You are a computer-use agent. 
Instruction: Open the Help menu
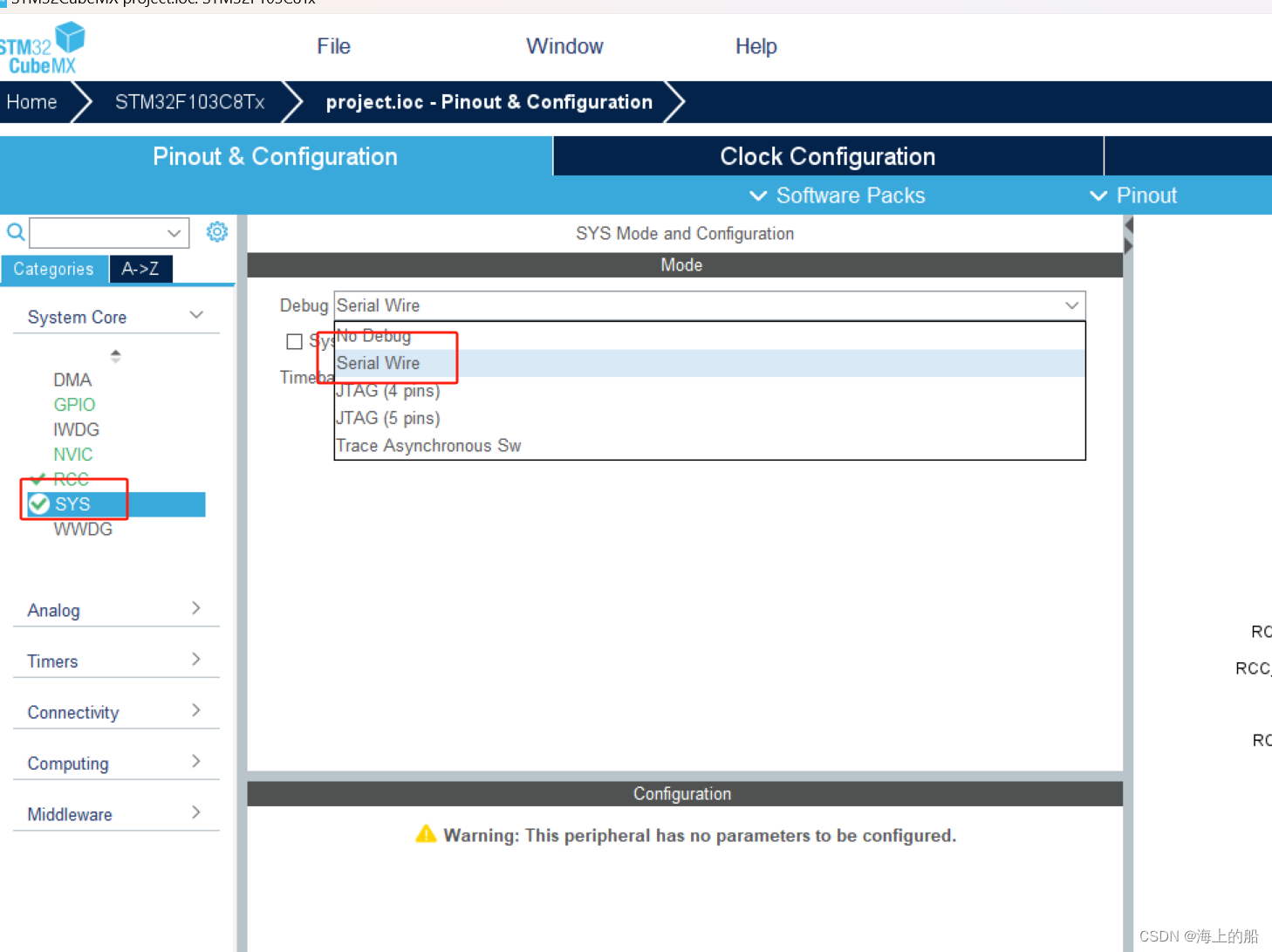(756, 46)
